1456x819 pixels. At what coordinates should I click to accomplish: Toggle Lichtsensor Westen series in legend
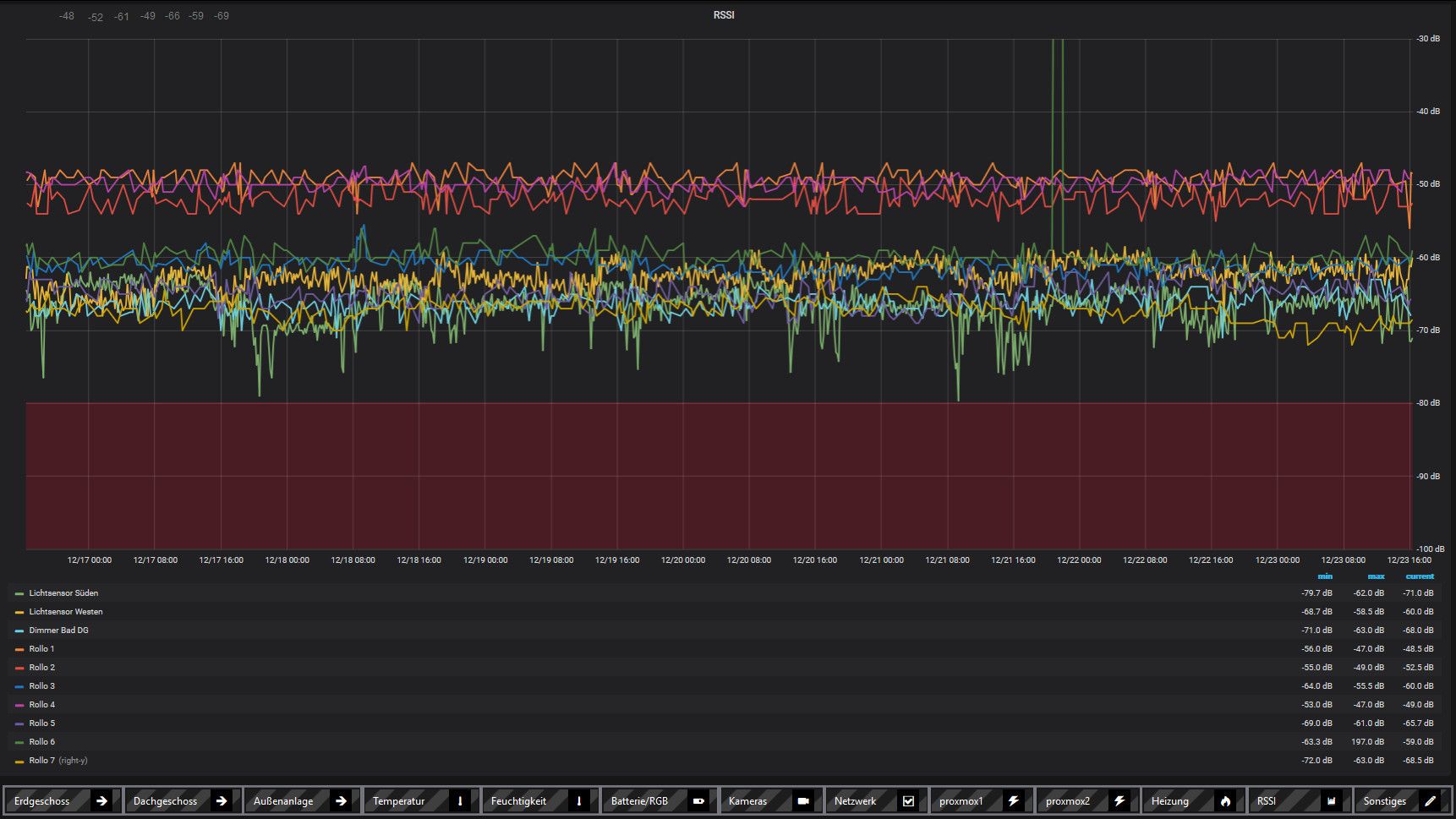pos(66,612)
